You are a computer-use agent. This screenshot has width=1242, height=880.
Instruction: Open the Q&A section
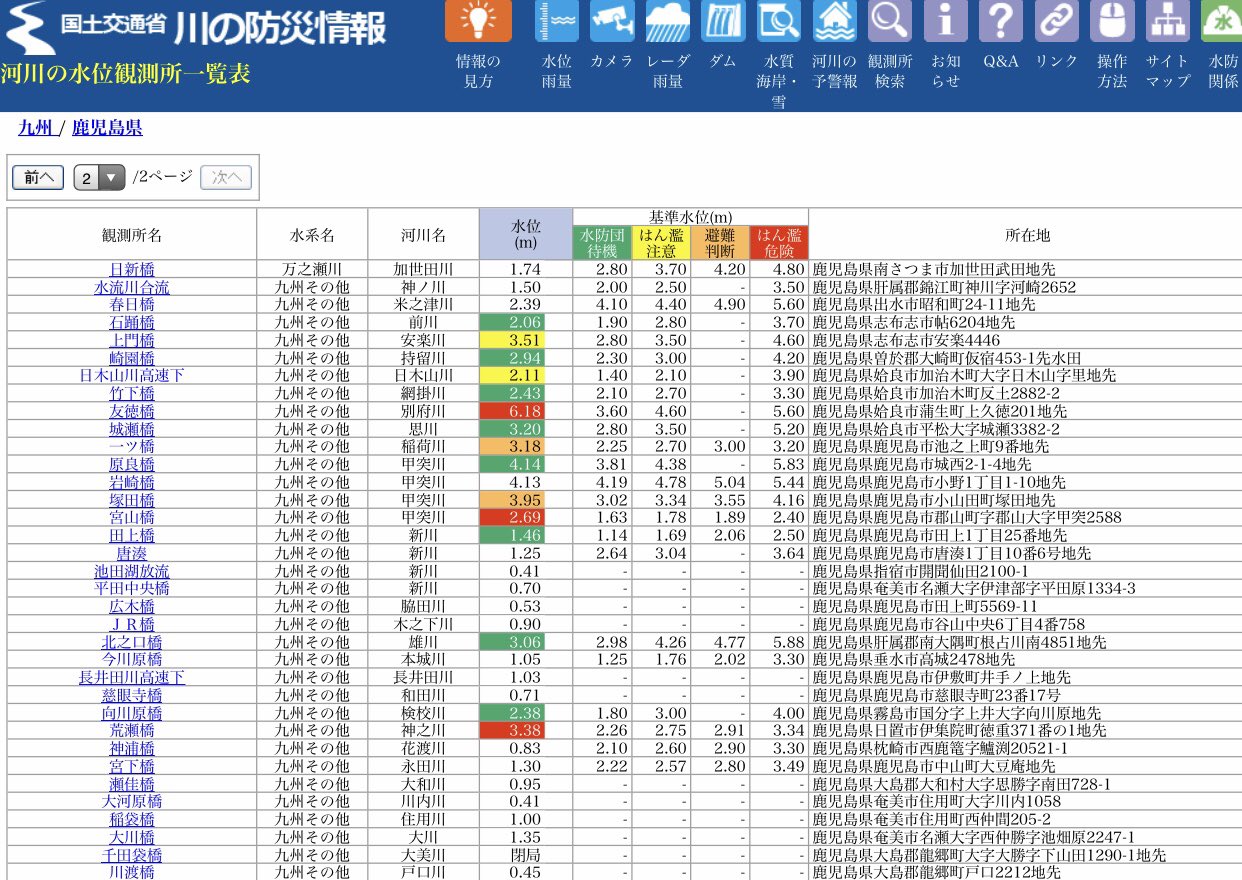[1000, 20]
